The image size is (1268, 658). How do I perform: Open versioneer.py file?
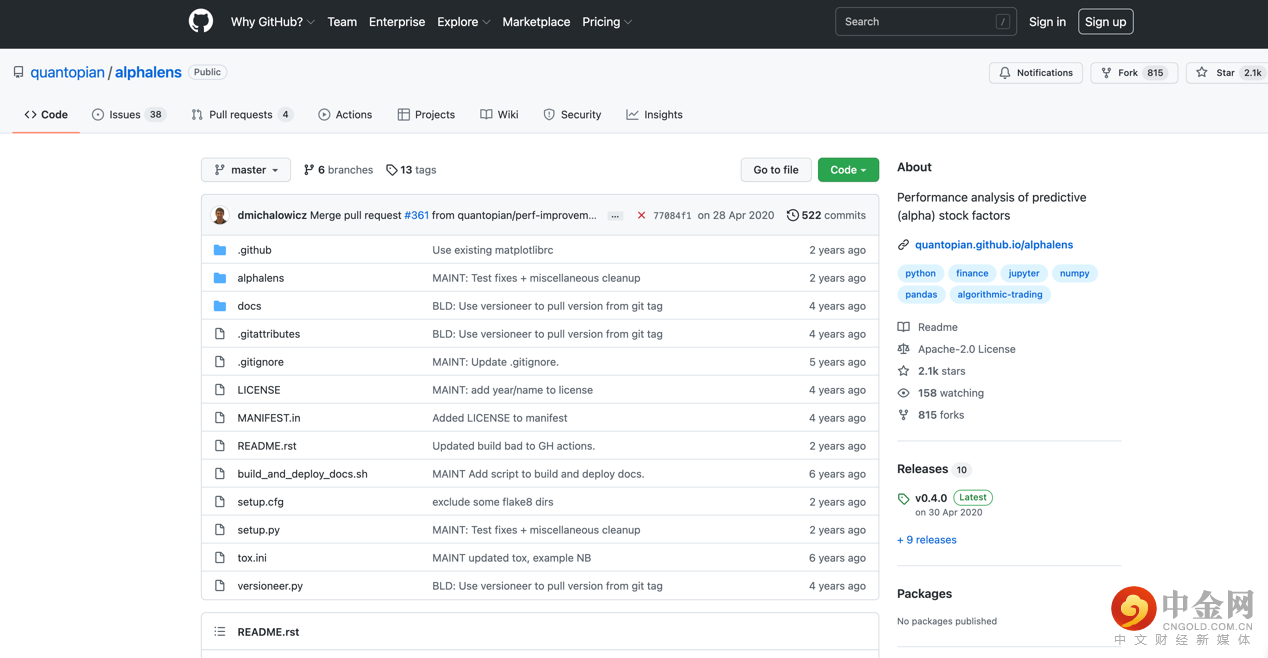click(270, 586)
